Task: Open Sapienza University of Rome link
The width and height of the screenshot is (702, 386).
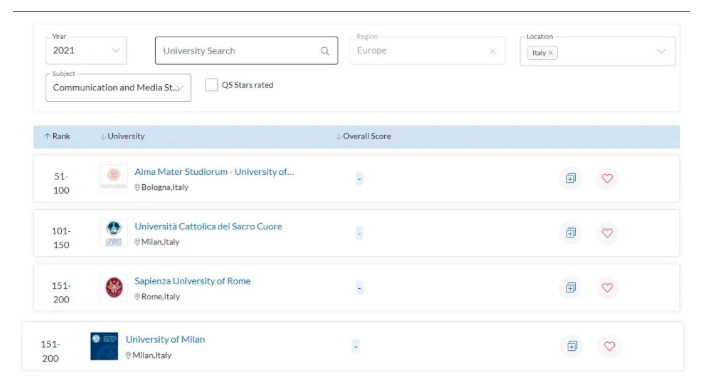Action: (193, 281)
